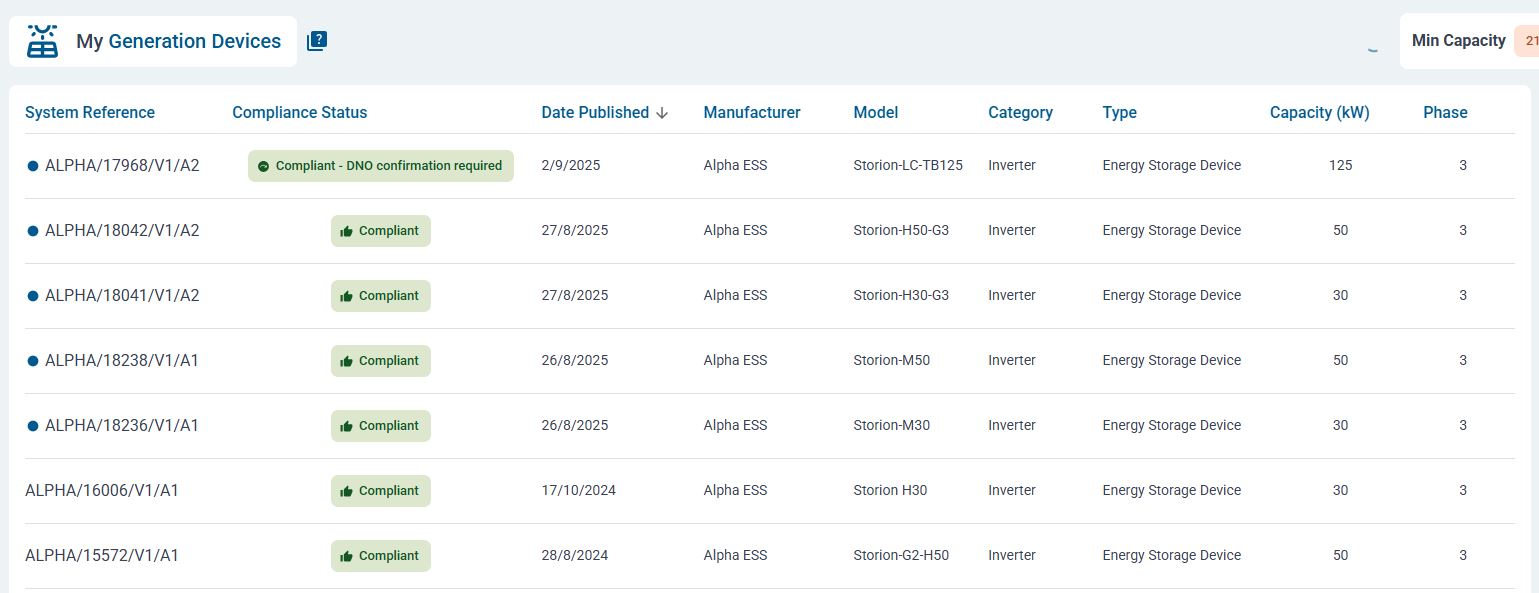Select model Storion H30
The width and height of the screenshot is (1539, 593).
890,491
